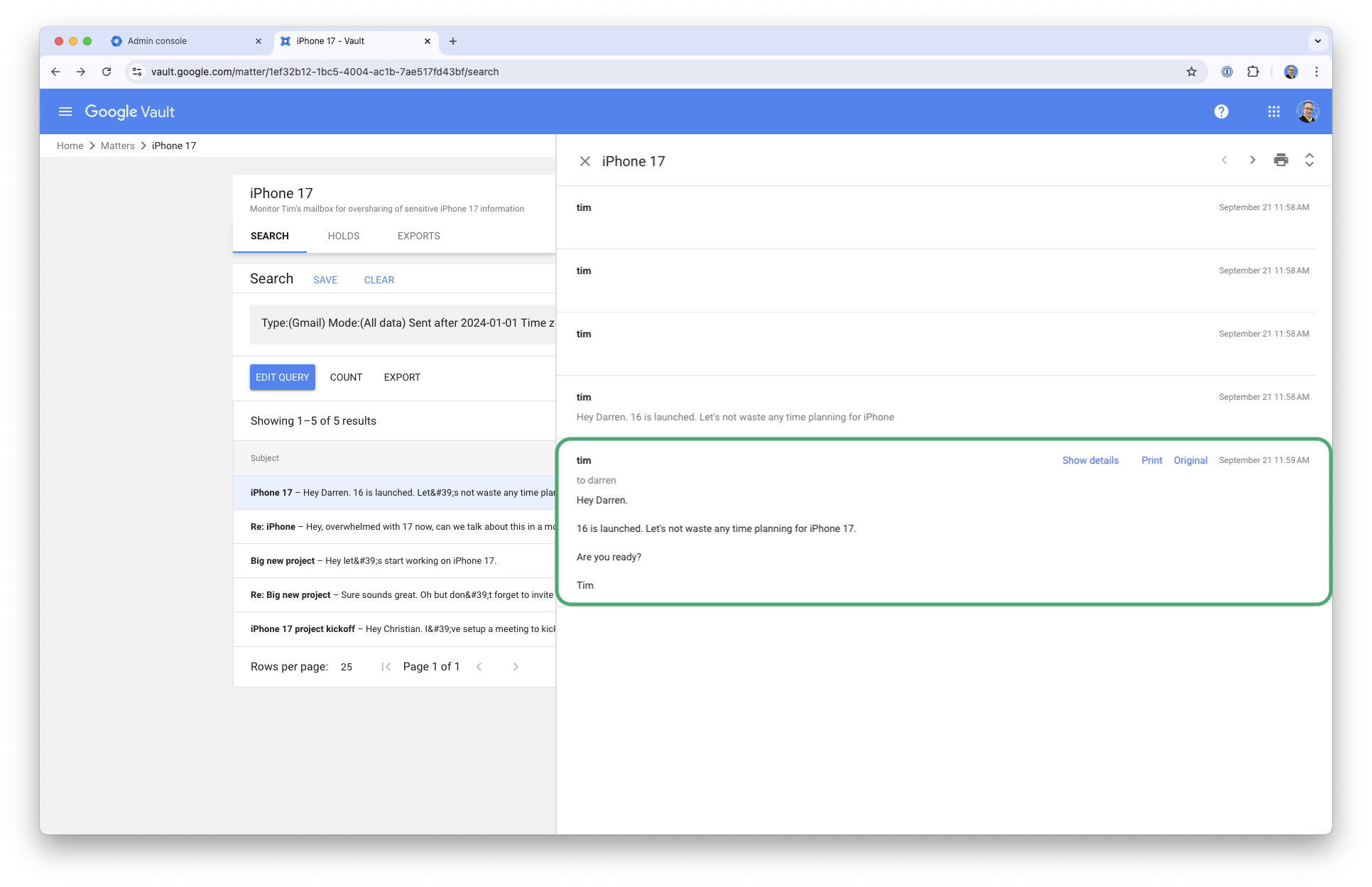Save the current search with SAVE
The image size is (1372, 887).
coord(325,280)
